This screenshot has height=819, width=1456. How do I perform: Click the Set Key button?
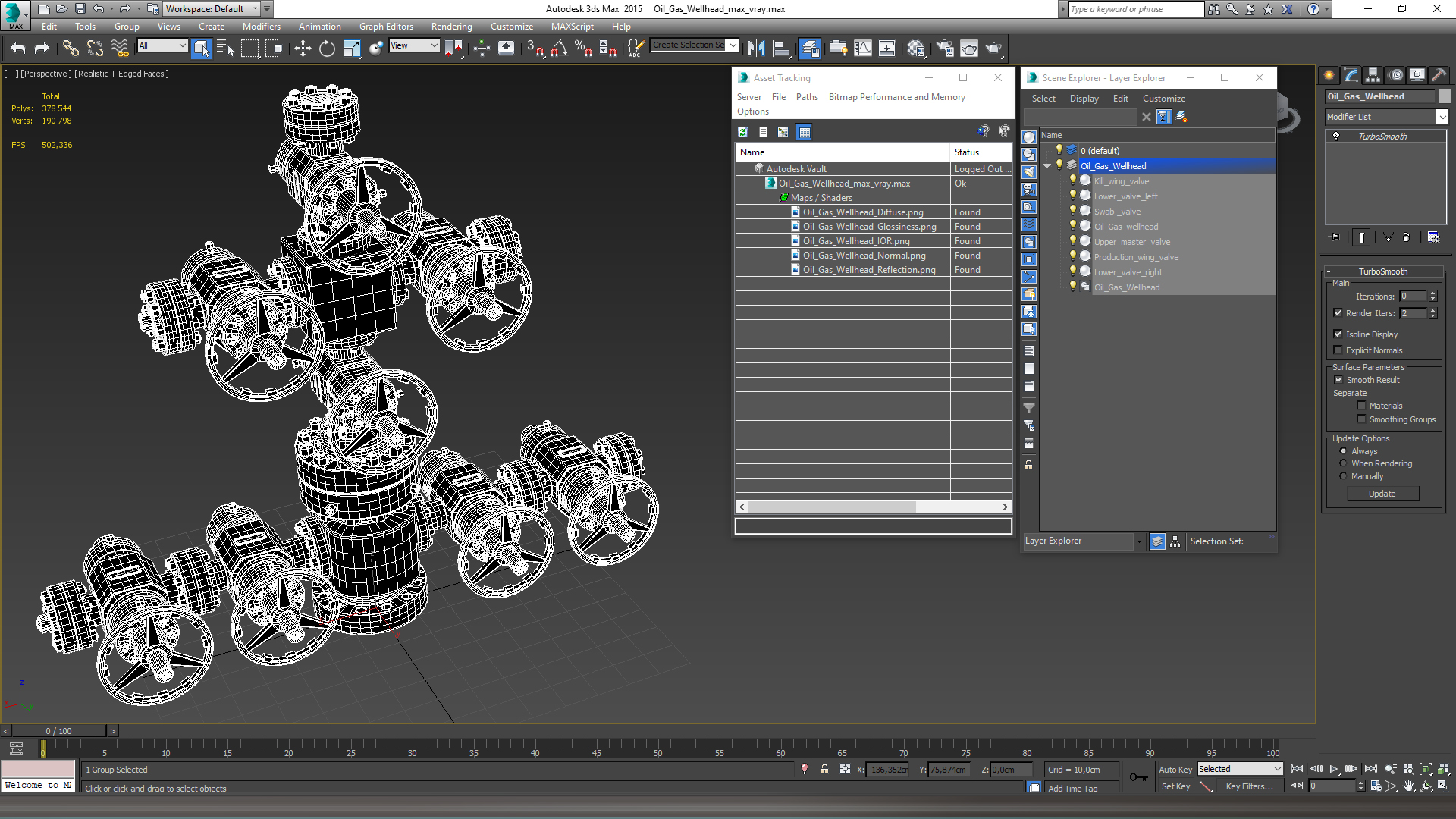(1175, 786)
